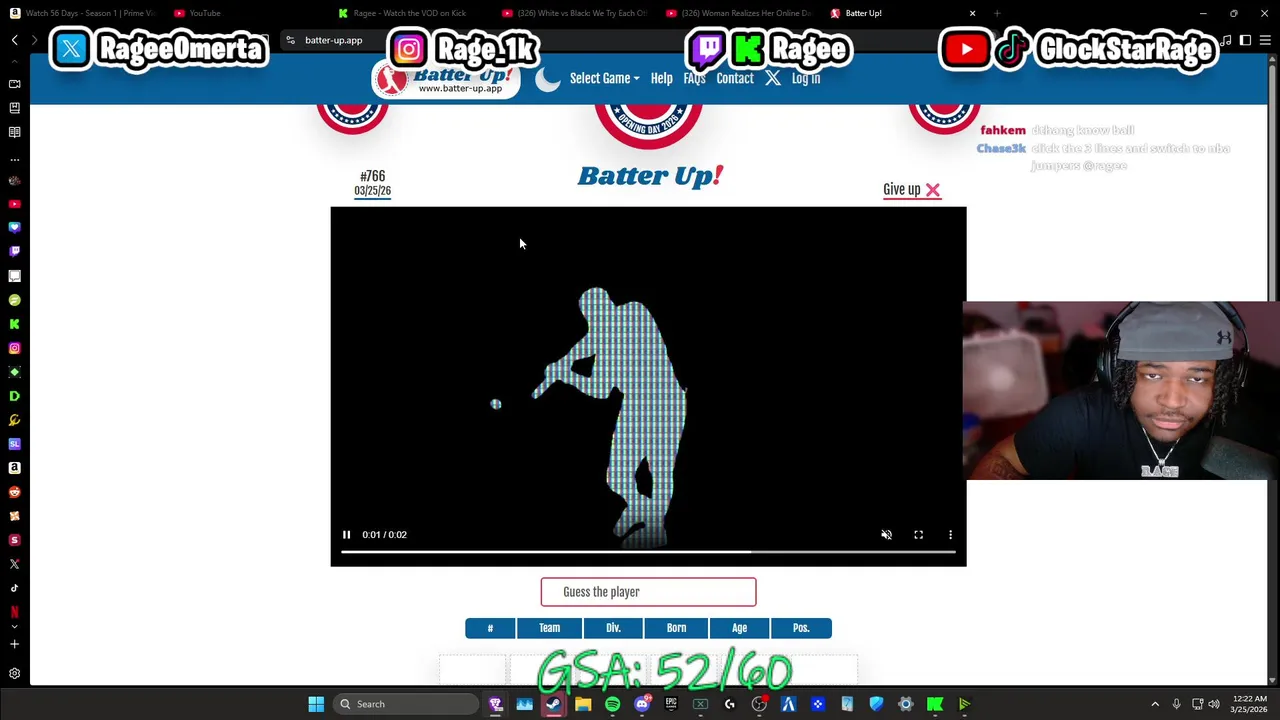1280x720 pixels.
Task: Open Reddit in browser sidebar
Action: [14, 492]
